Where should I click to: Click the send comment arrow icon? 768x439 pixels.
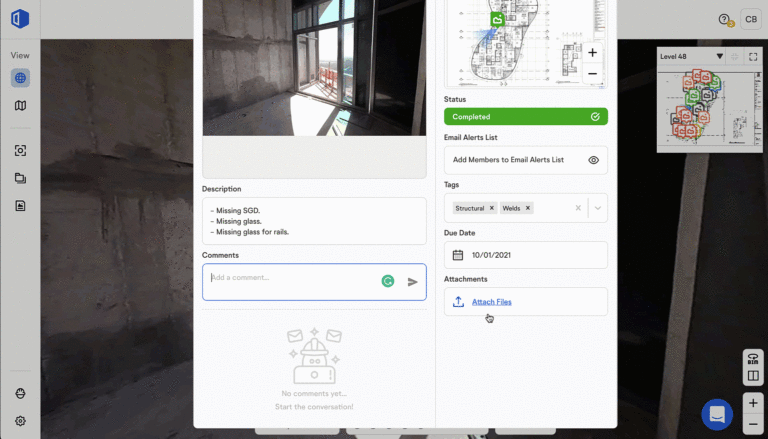click(412, 282)
